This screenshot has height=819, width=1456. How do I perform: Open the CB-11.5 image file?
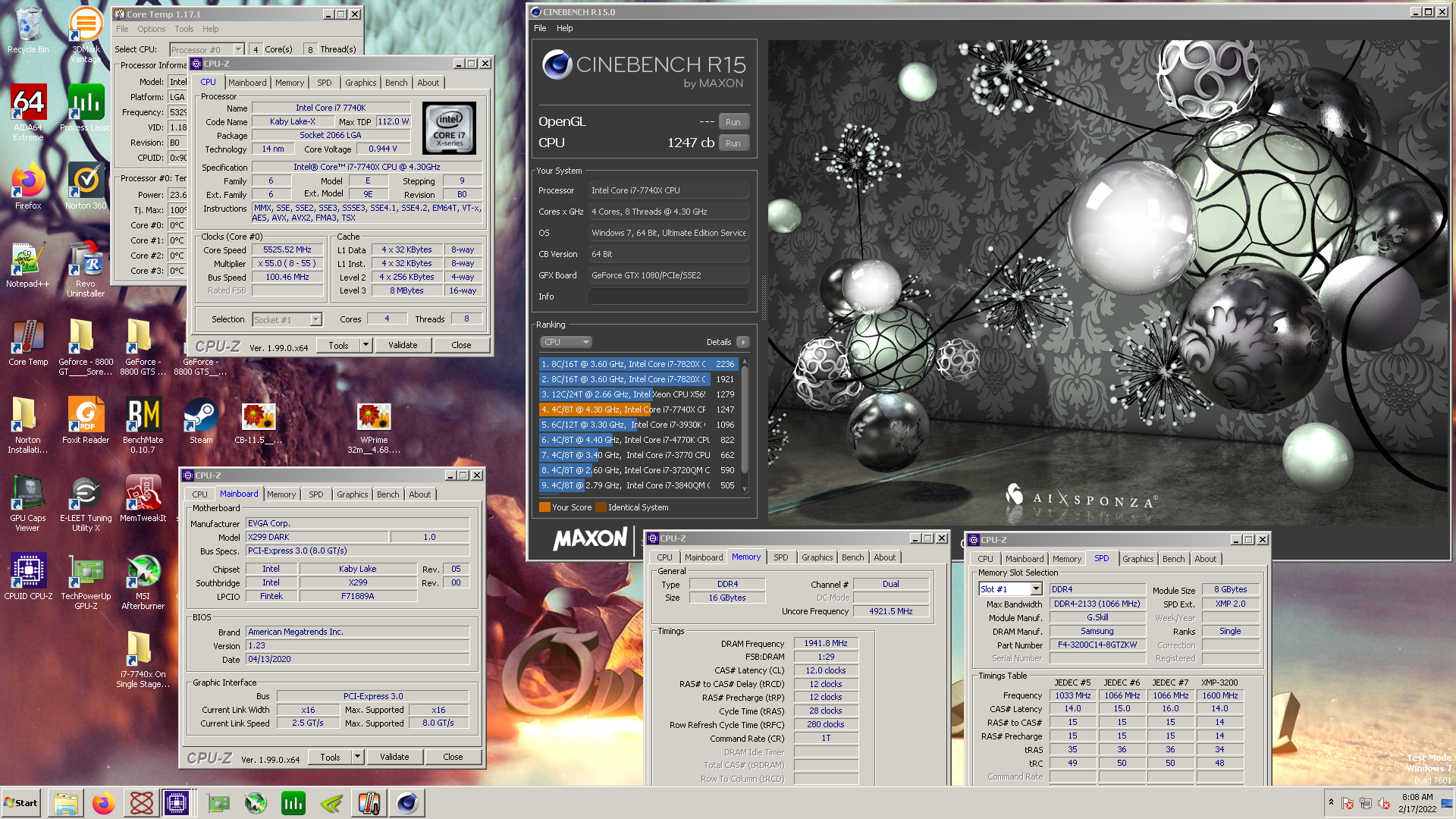point(259,422)
